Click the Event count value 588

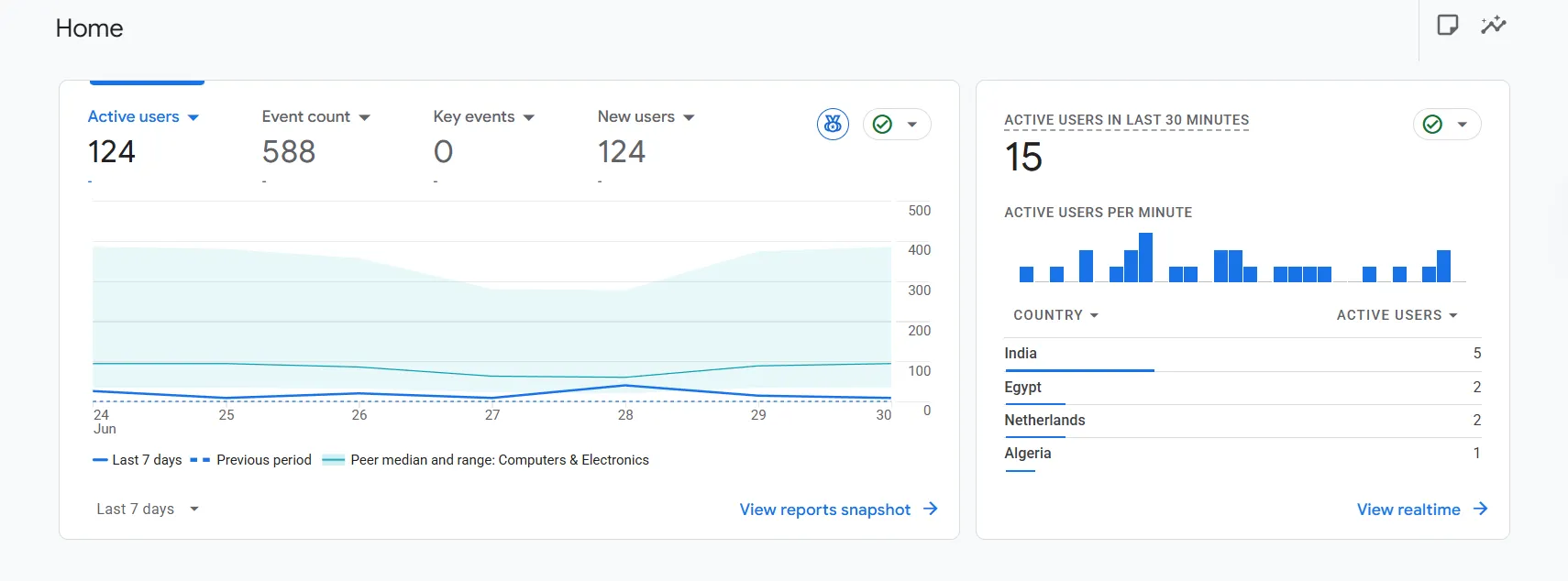289,151
